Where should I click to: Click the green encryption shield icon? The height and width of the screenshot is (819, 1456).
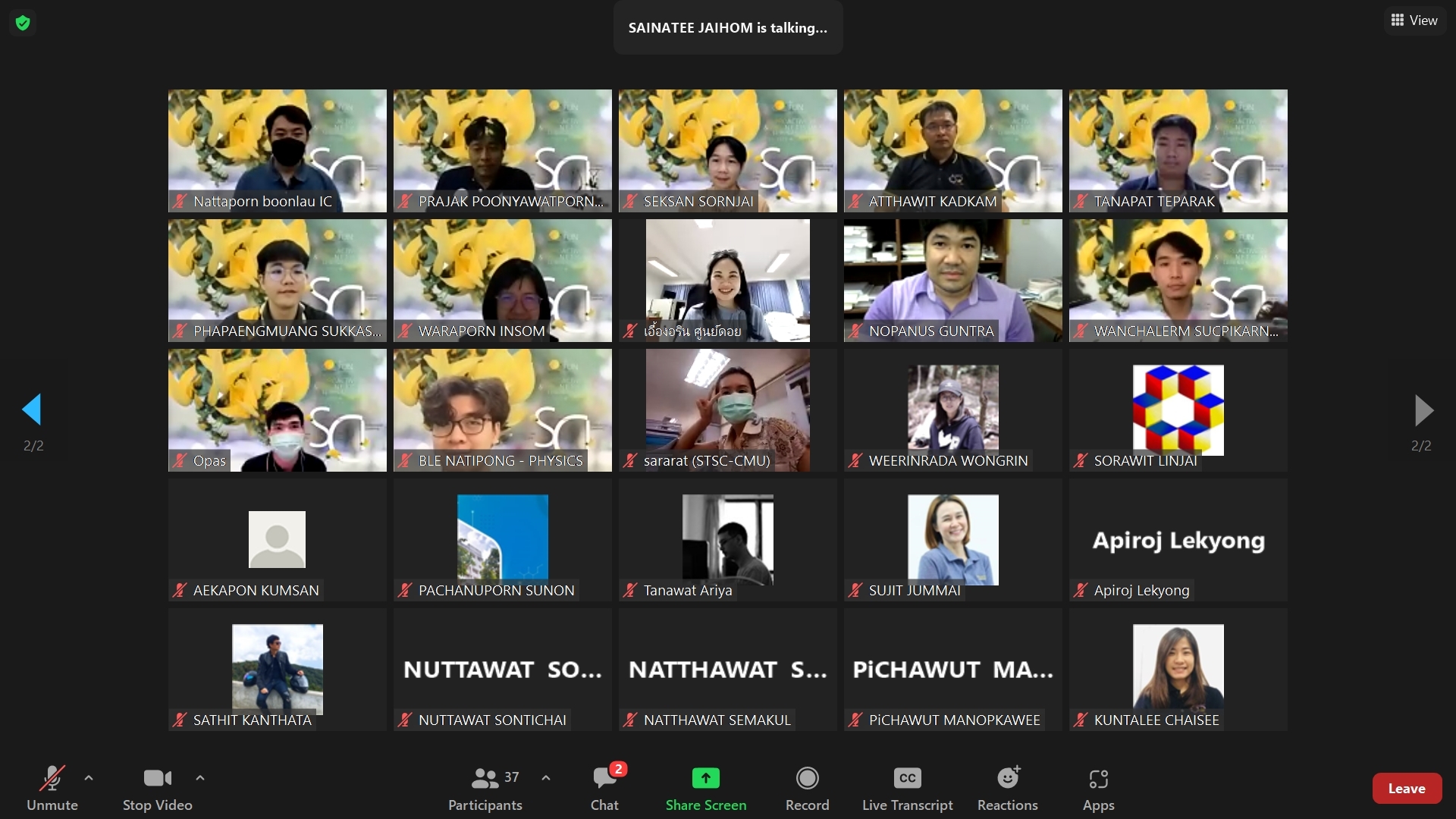coord(23,23)
